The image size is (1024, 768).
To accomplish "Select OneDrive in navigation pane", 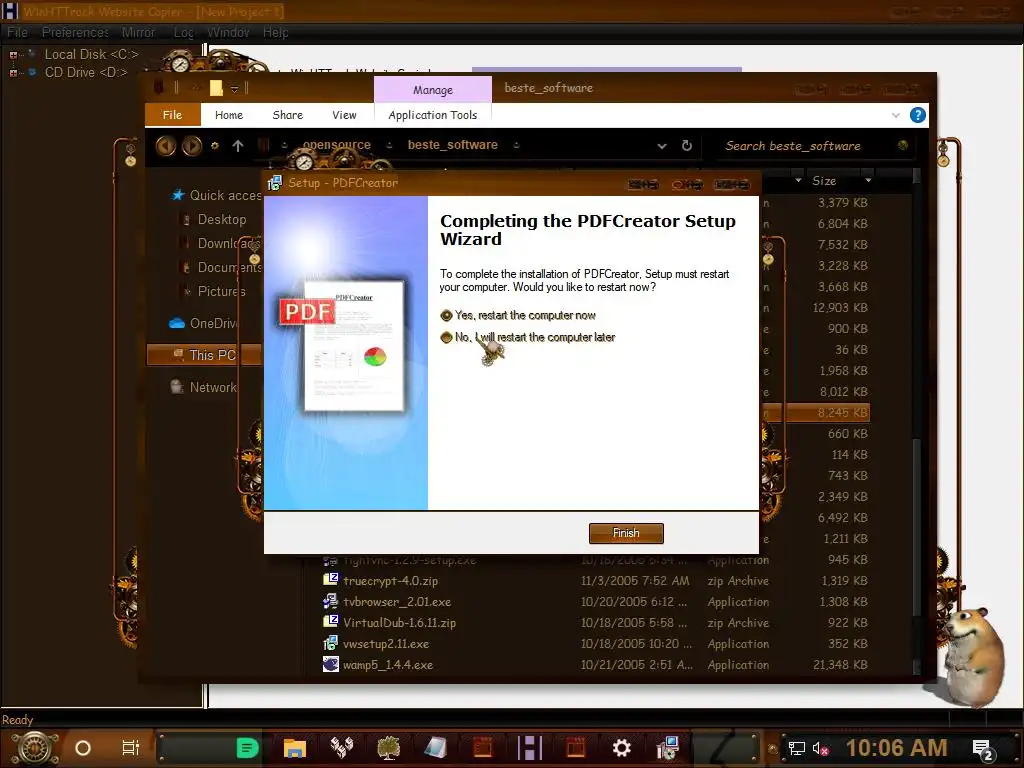I will point(205,323).
